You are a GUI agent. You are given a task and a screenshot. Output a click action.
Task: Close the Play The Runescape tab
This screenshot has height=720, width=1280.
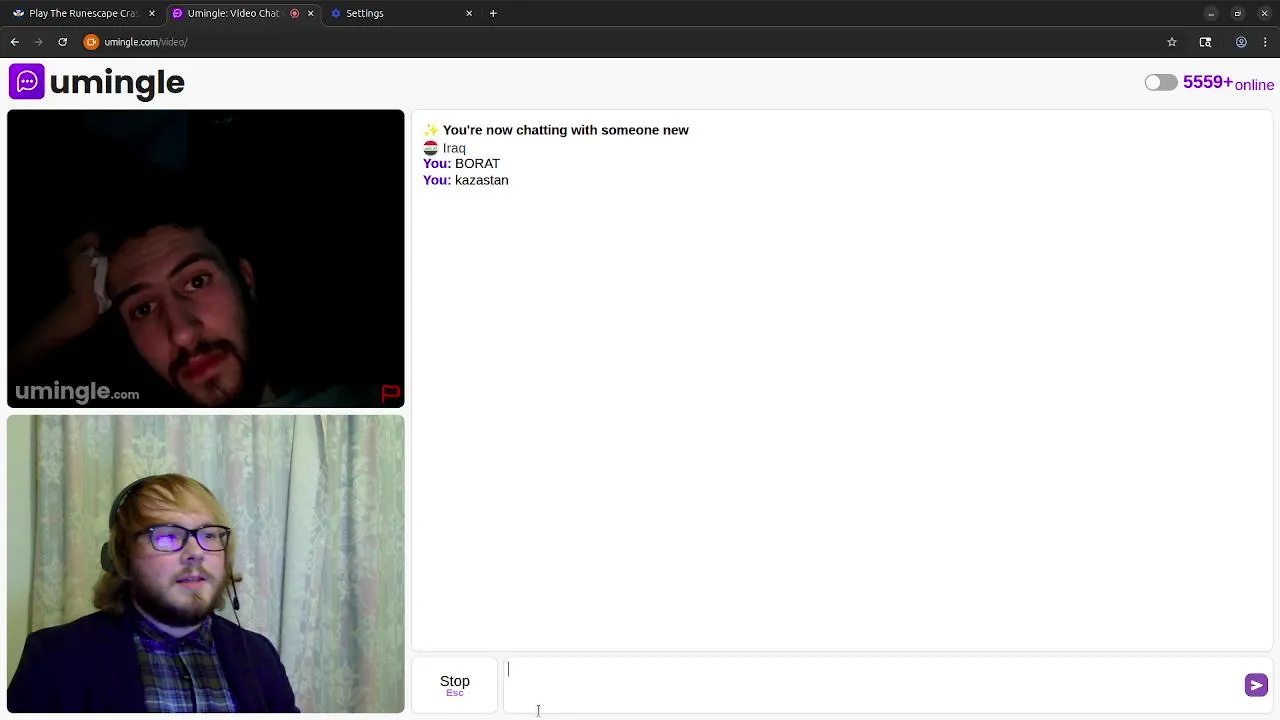pyautogui.click(x=152, y=13)
